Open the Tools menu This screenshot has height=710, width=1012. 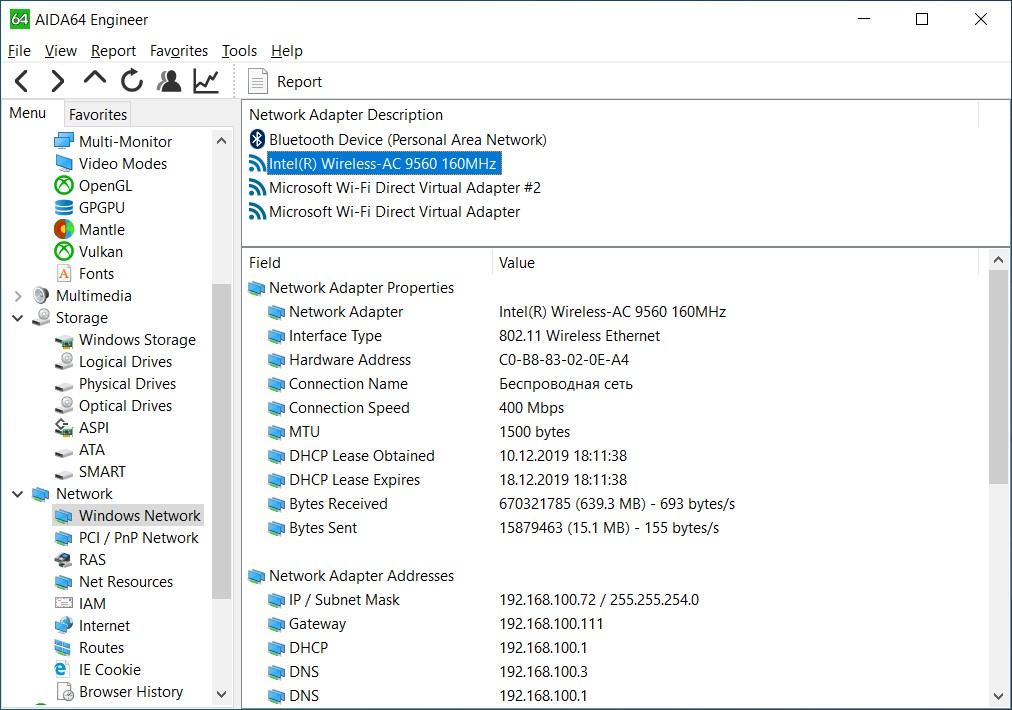click(239, 51)
